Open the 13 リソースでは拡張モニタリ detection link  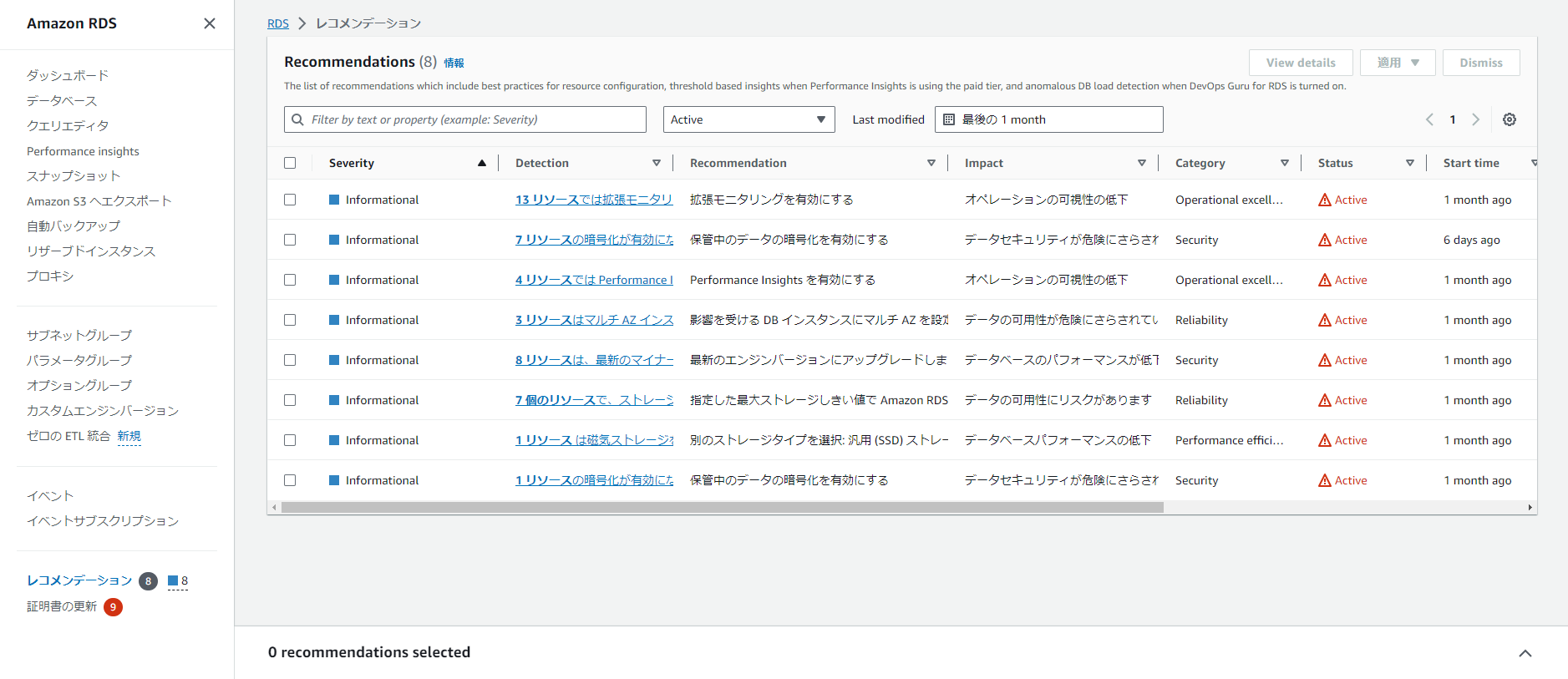(594, 200)
